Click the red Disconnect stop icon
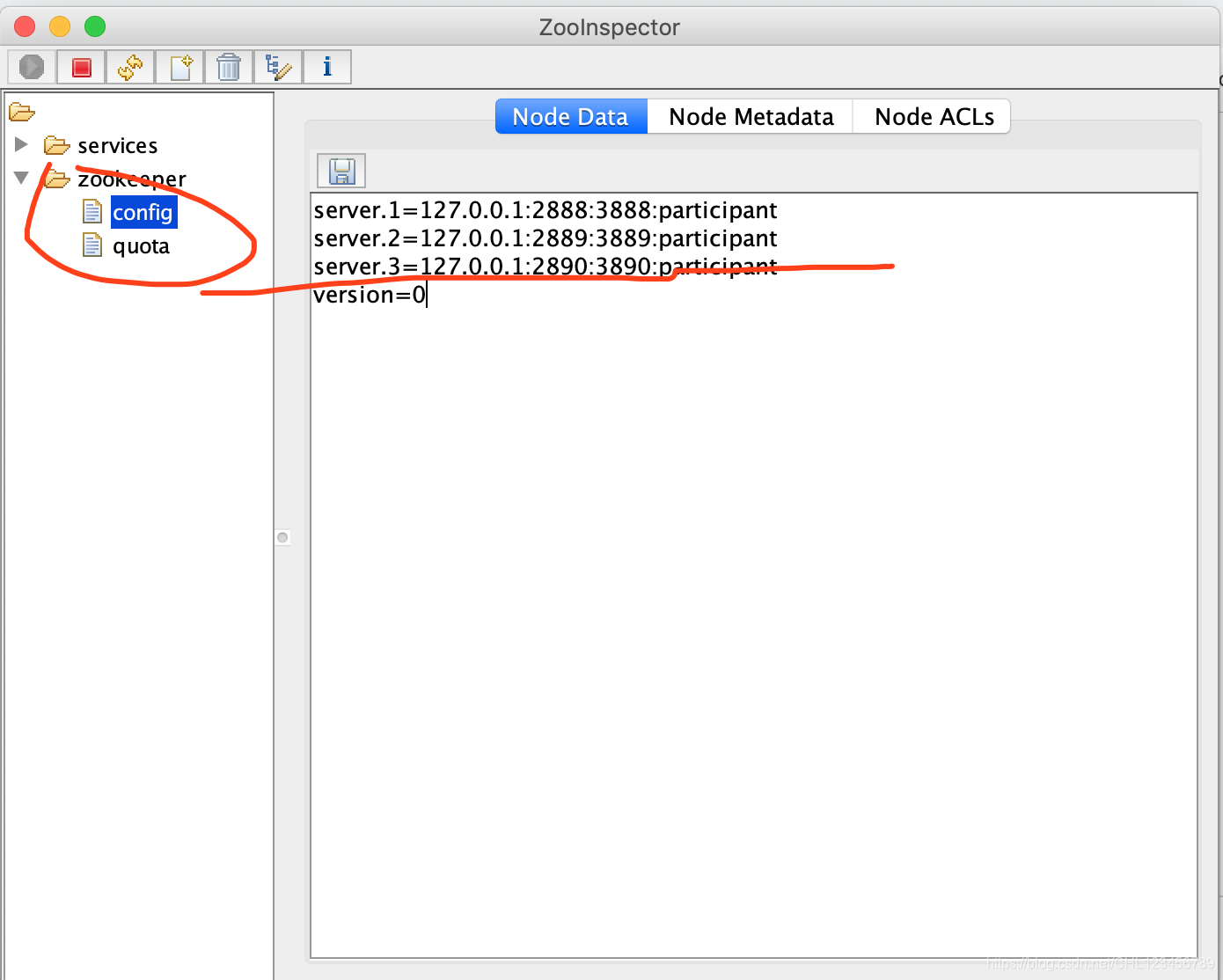The height and width of the screenshot is (980, 1223). (x=82, y=67)
